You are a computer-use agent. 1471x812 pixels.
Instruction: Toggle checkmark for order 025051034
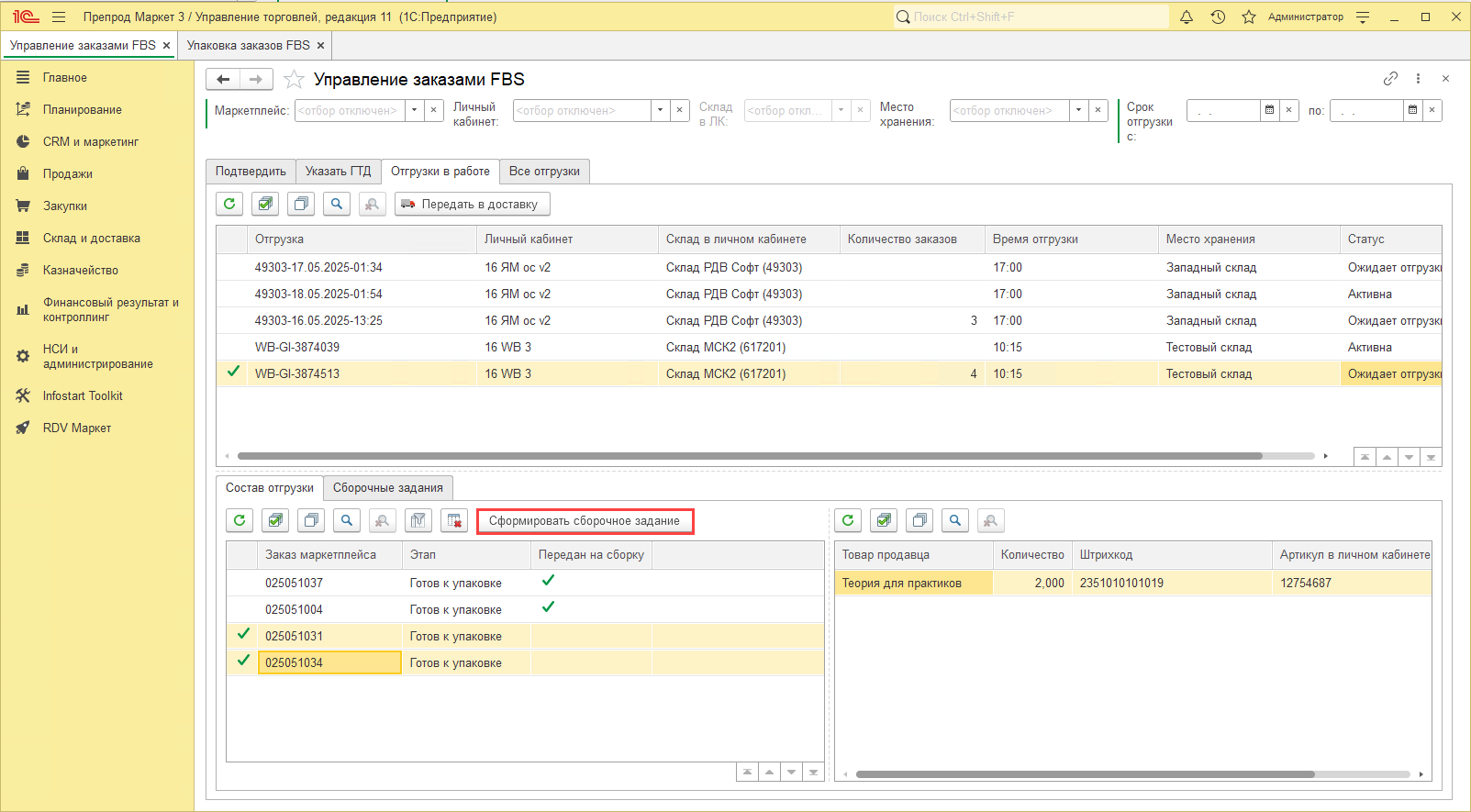[243, 662]
